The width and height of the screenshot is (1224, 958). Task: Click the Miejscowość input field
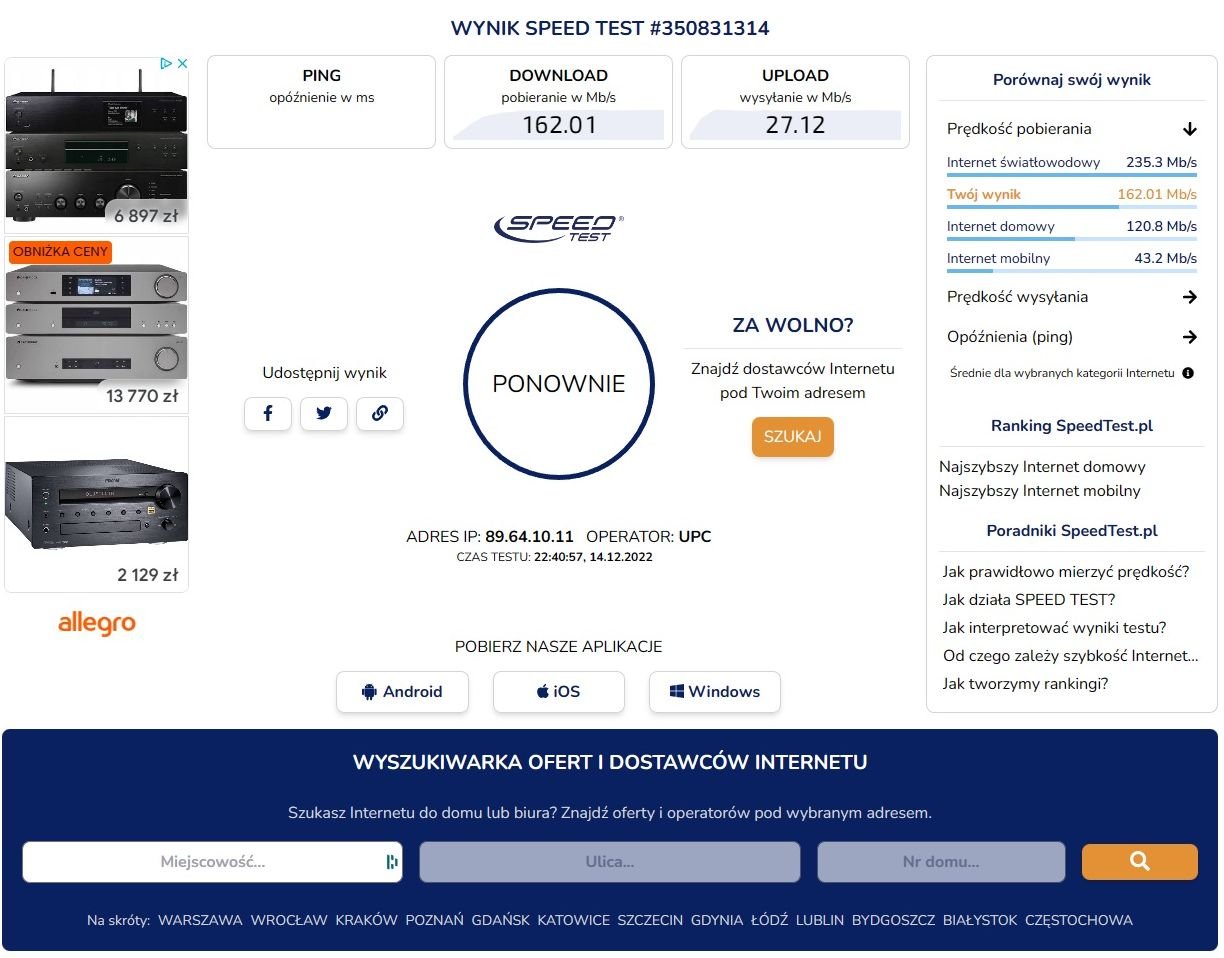pos(212,862)
